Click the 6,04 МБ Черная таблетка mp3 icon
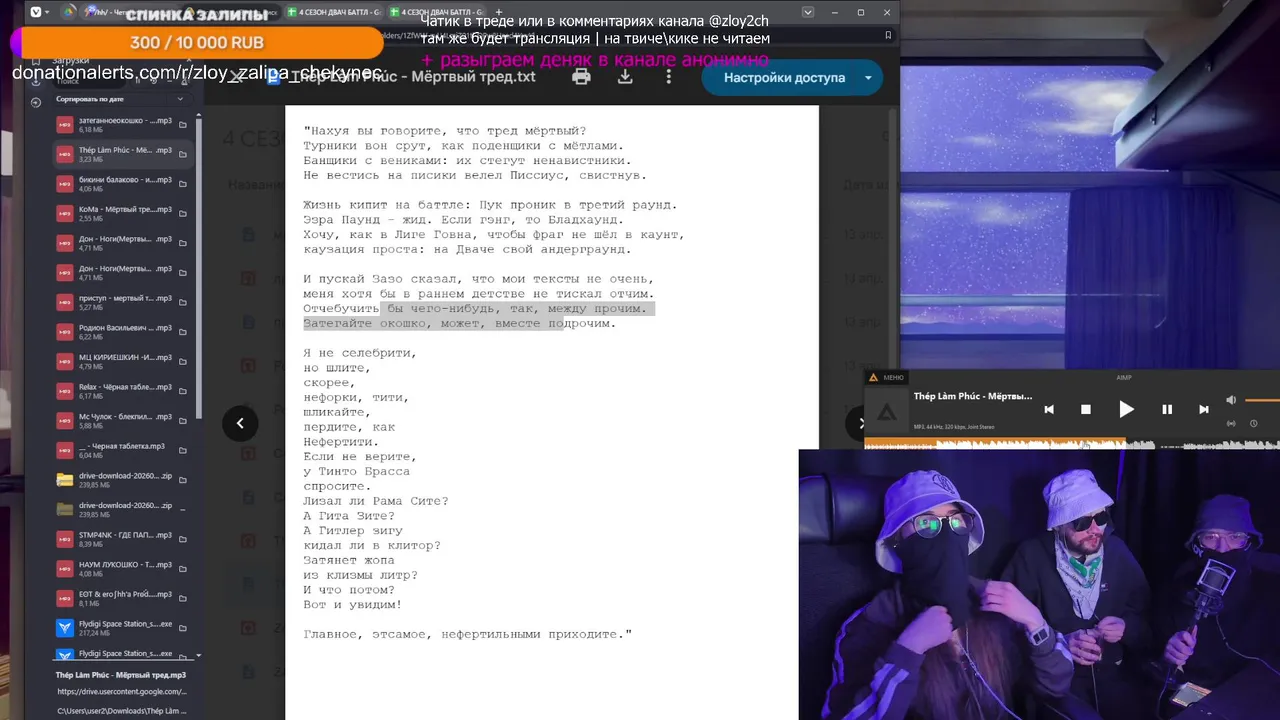This screenshot has height=720, width=1280. click(x=65, y=450)
